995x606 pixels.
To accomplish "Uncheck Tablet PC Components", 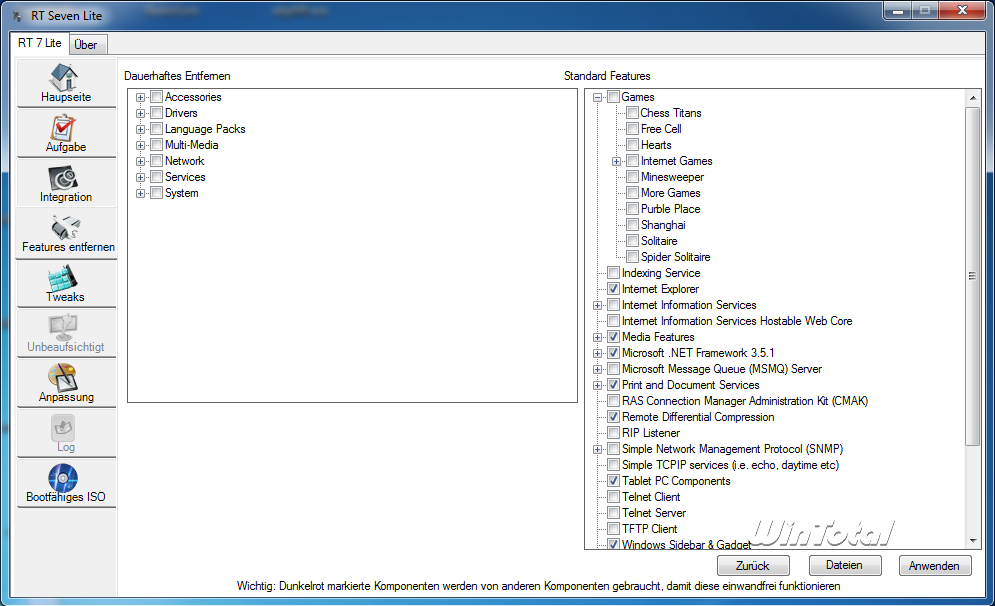I will coord(614,481).
